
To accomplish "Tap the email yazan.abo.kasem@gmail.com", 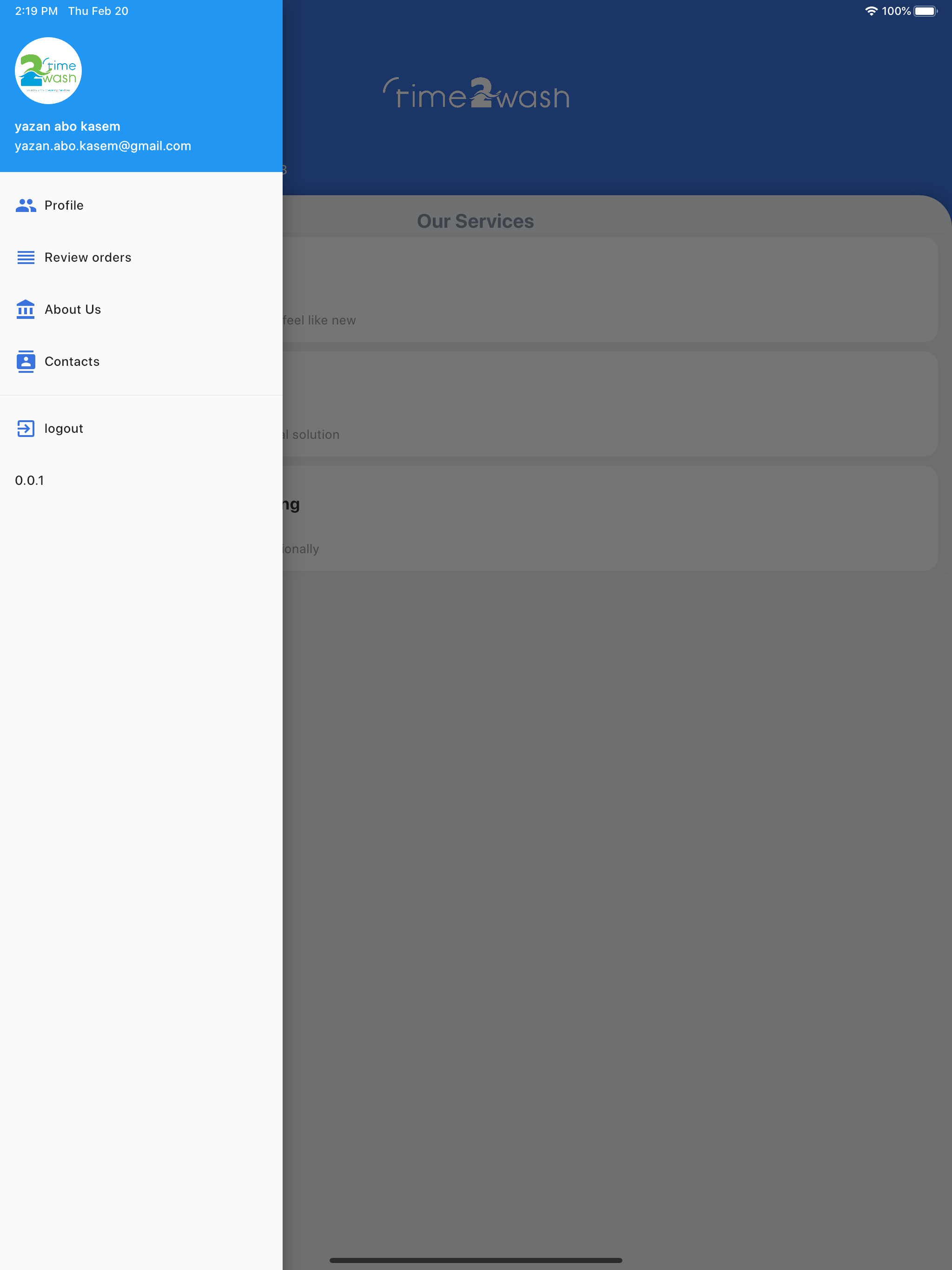I will tap(103, 146).
